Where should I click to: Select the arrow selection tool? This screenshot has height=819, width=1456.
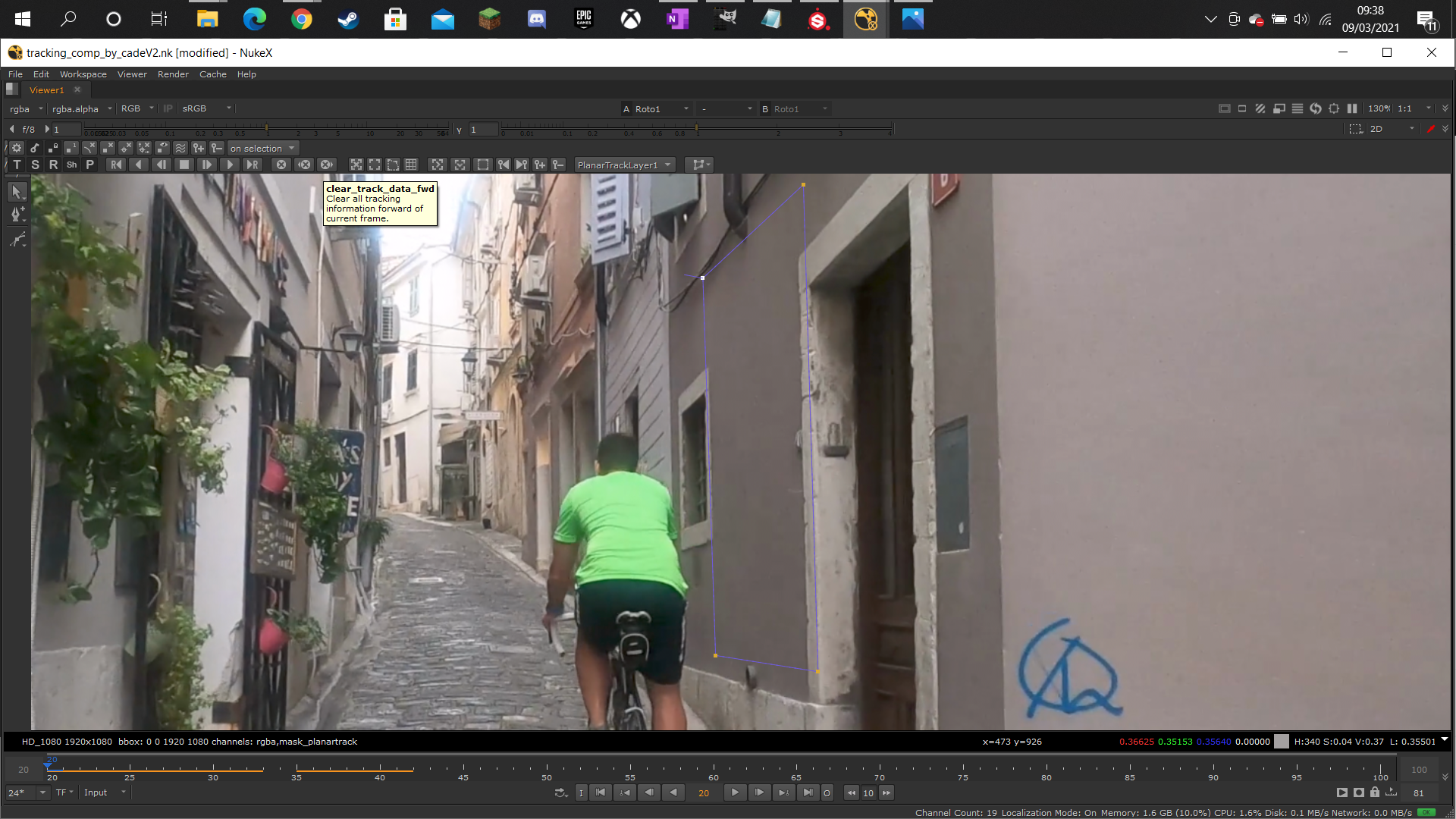click(17, 192)
